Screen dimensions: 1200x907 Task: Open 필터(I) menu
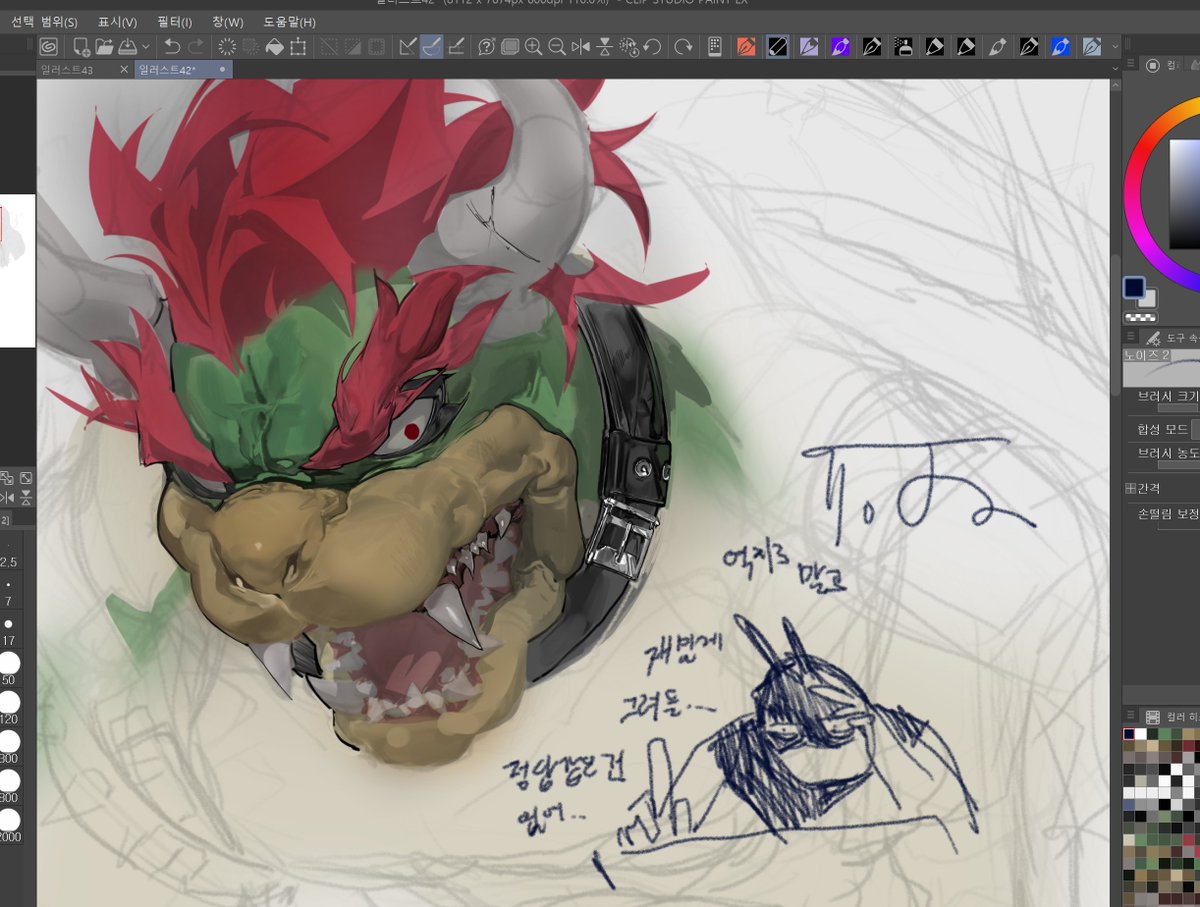(174, 22)
